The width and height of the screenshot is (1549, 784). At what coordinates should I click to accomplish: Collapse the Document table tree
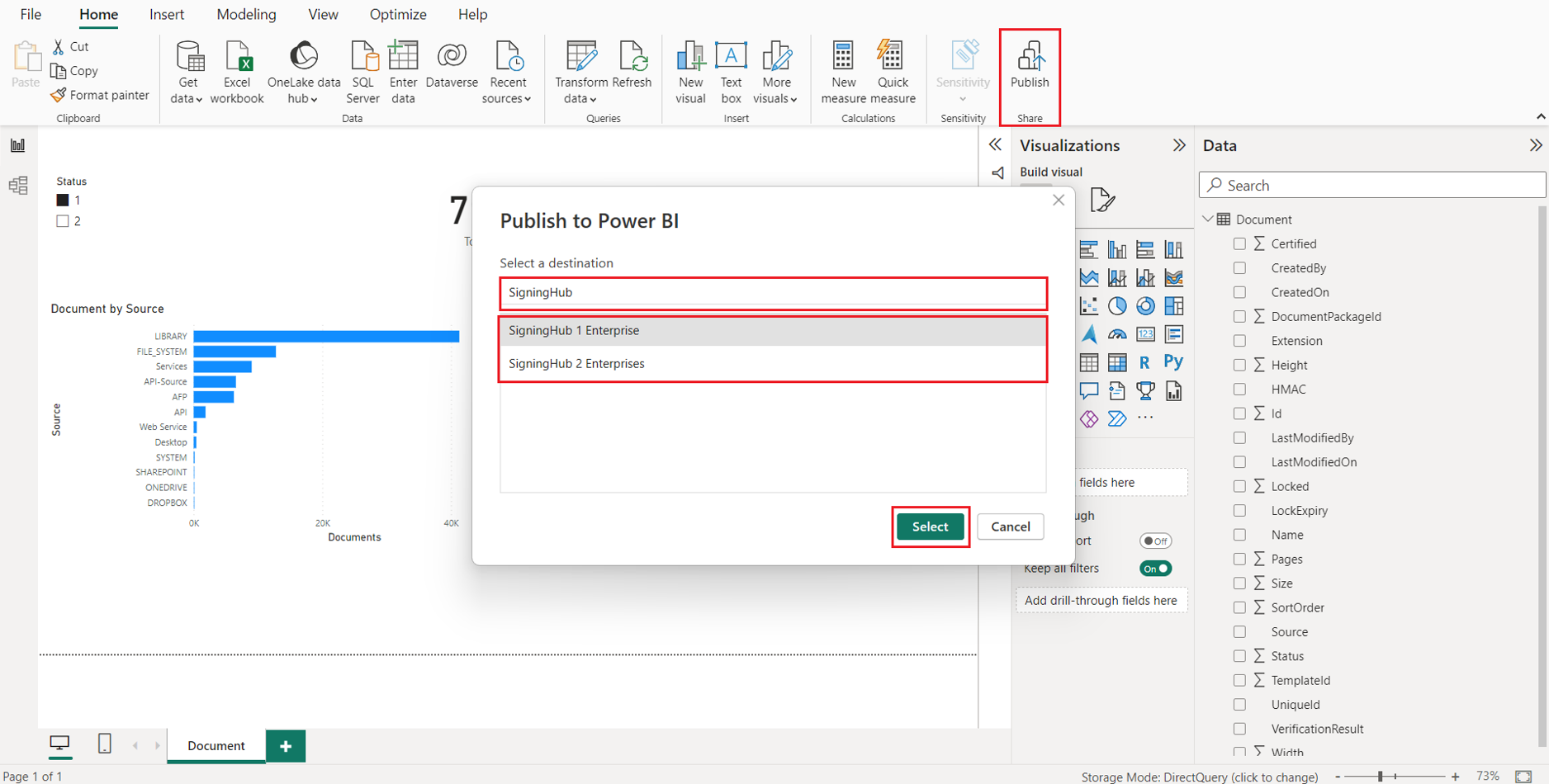[1208, 220]
